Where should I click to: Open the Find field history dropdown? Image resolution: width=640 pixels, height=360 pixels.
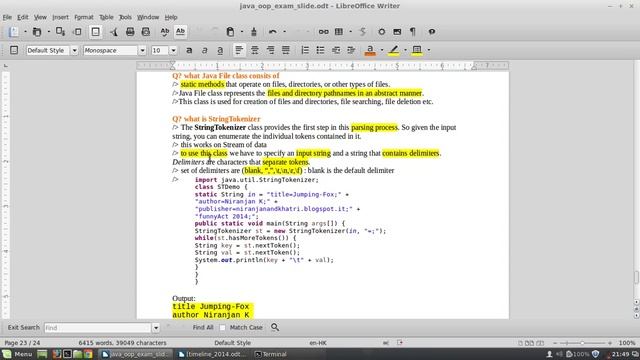click(x=156, y=327)
